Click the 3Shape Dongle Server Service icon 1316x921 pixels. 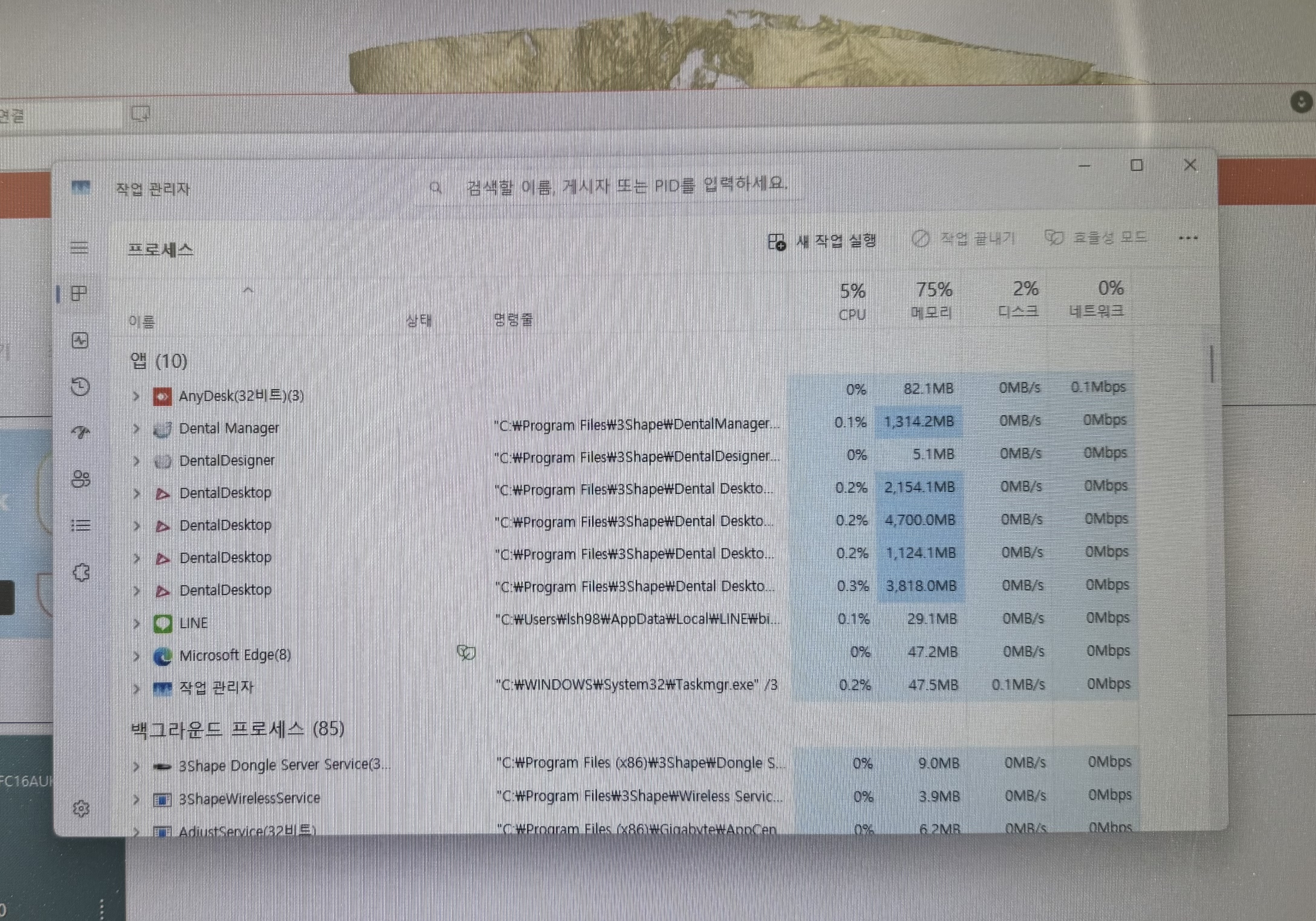162,766
